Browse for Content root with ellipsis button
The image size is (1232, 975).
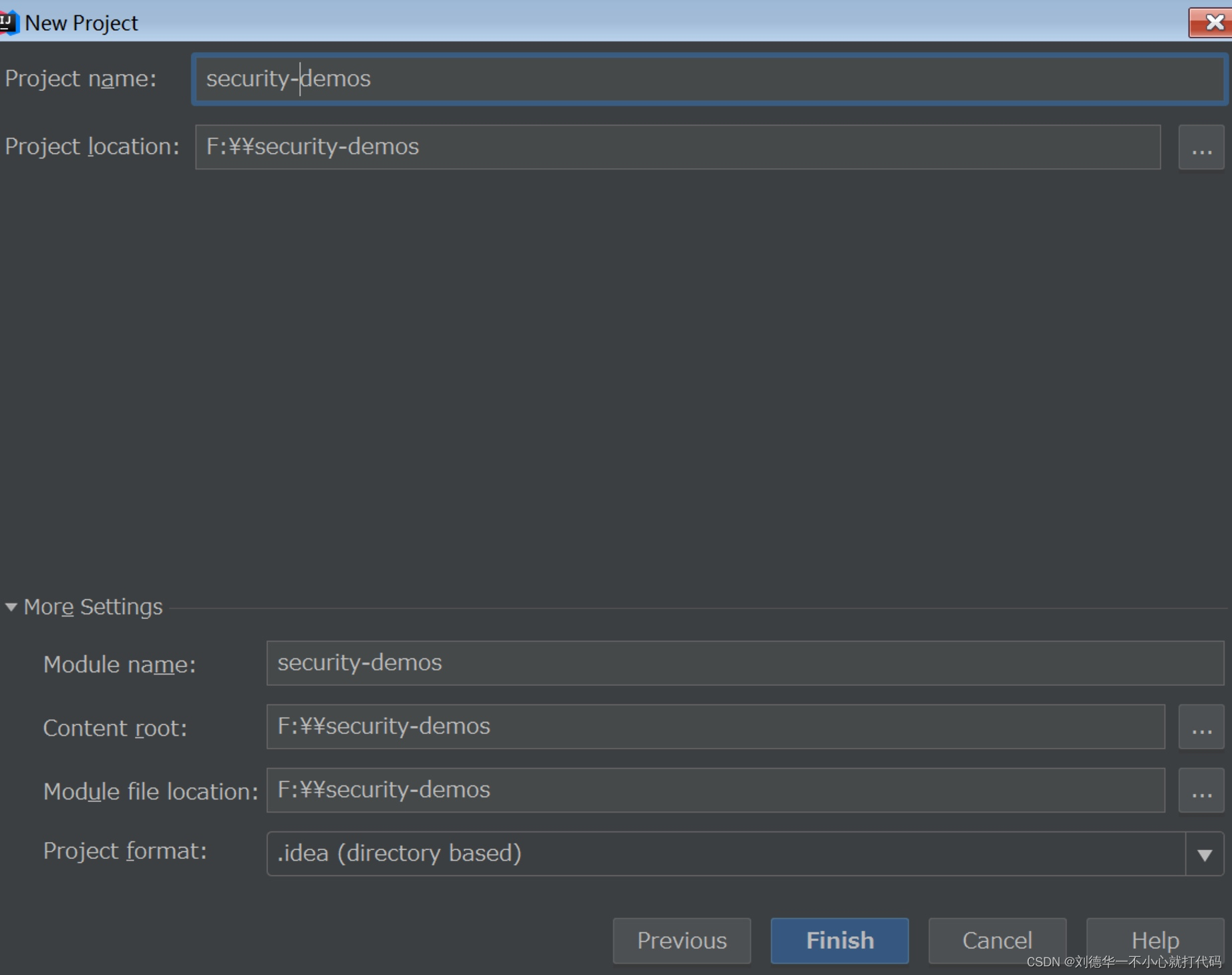(x=1201, y=727)
